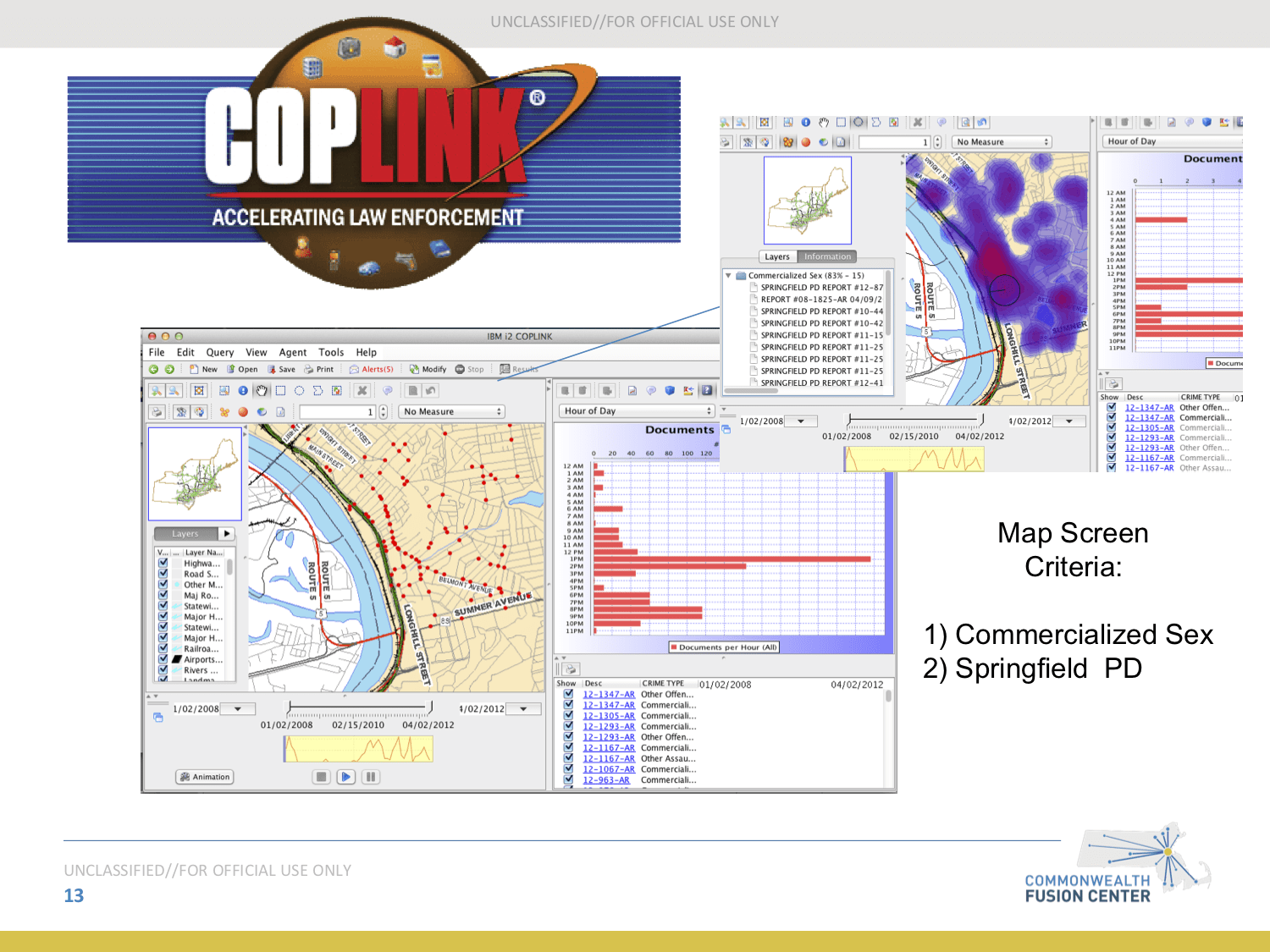Toggle the Other M... layer checkbox
The image size is (1270, 952).
(x=163, y=584)
